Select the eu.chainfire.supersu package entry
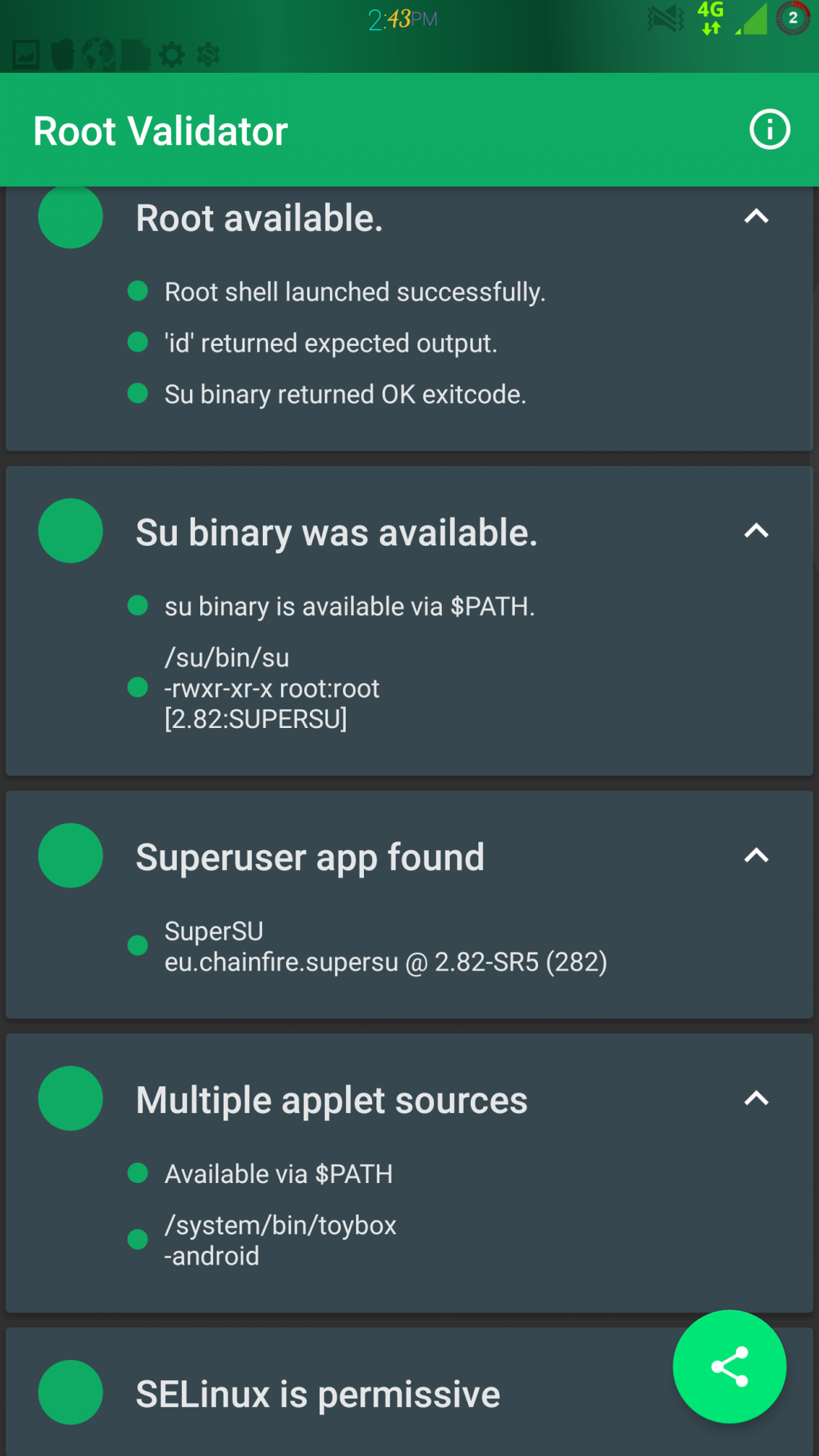This screenshot has width=819, height=1456. 385,946
